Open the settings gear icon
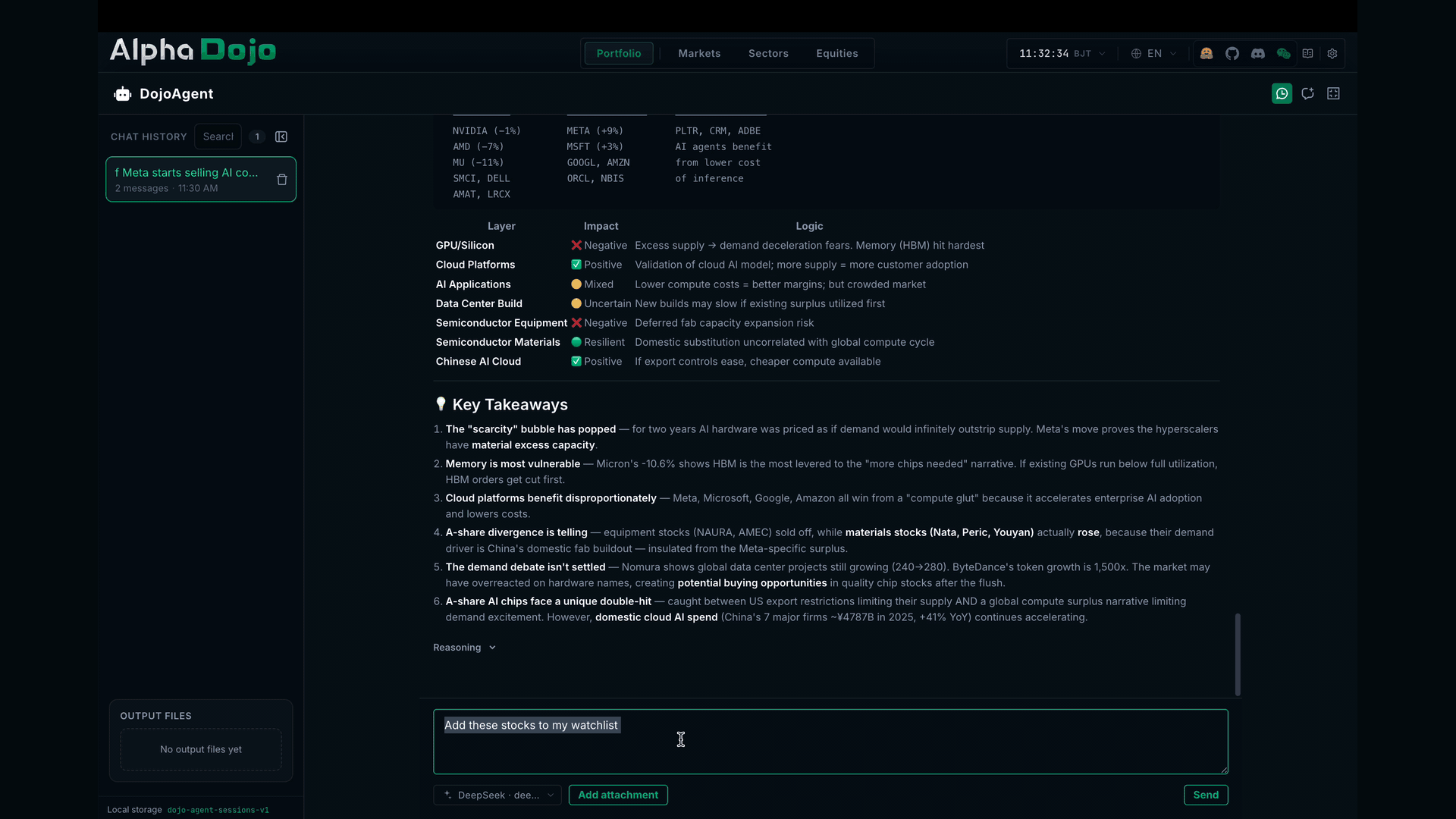1456x819 pixels. (x=1332, y=53)
